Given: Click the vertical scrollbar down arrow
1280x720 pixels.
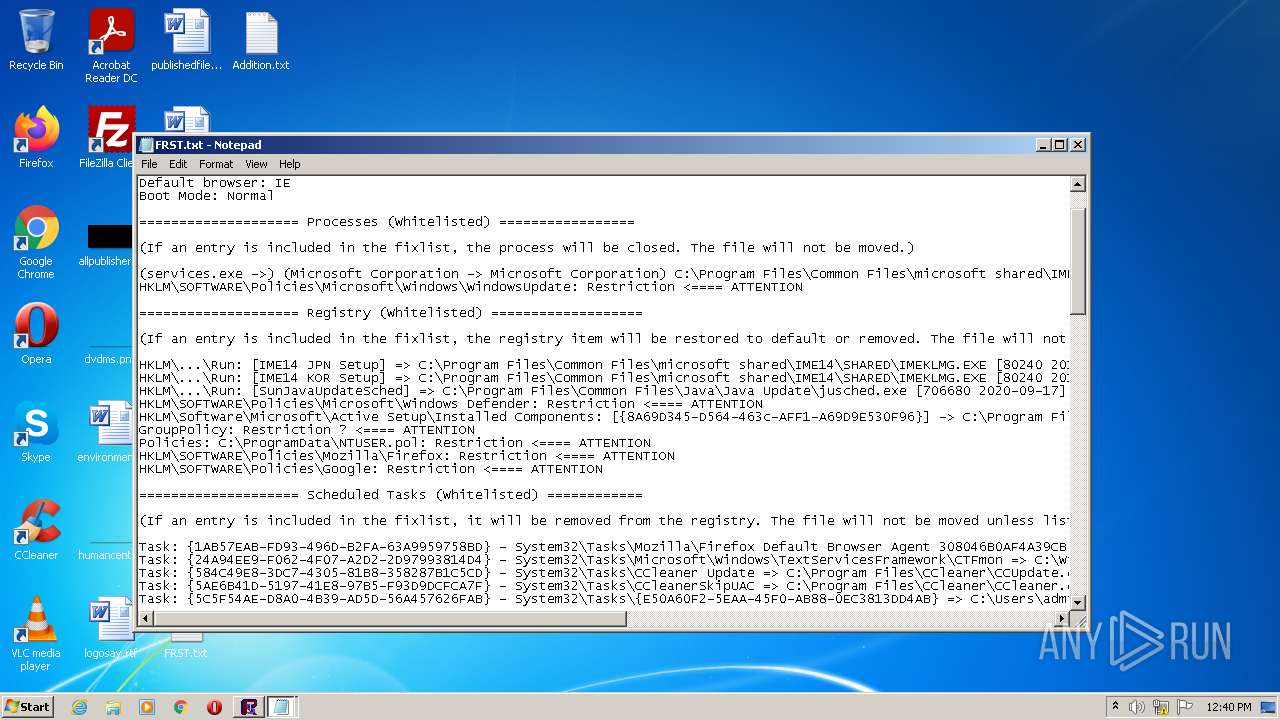Looking at the screenshot, I should click(x=1077, y=602).
